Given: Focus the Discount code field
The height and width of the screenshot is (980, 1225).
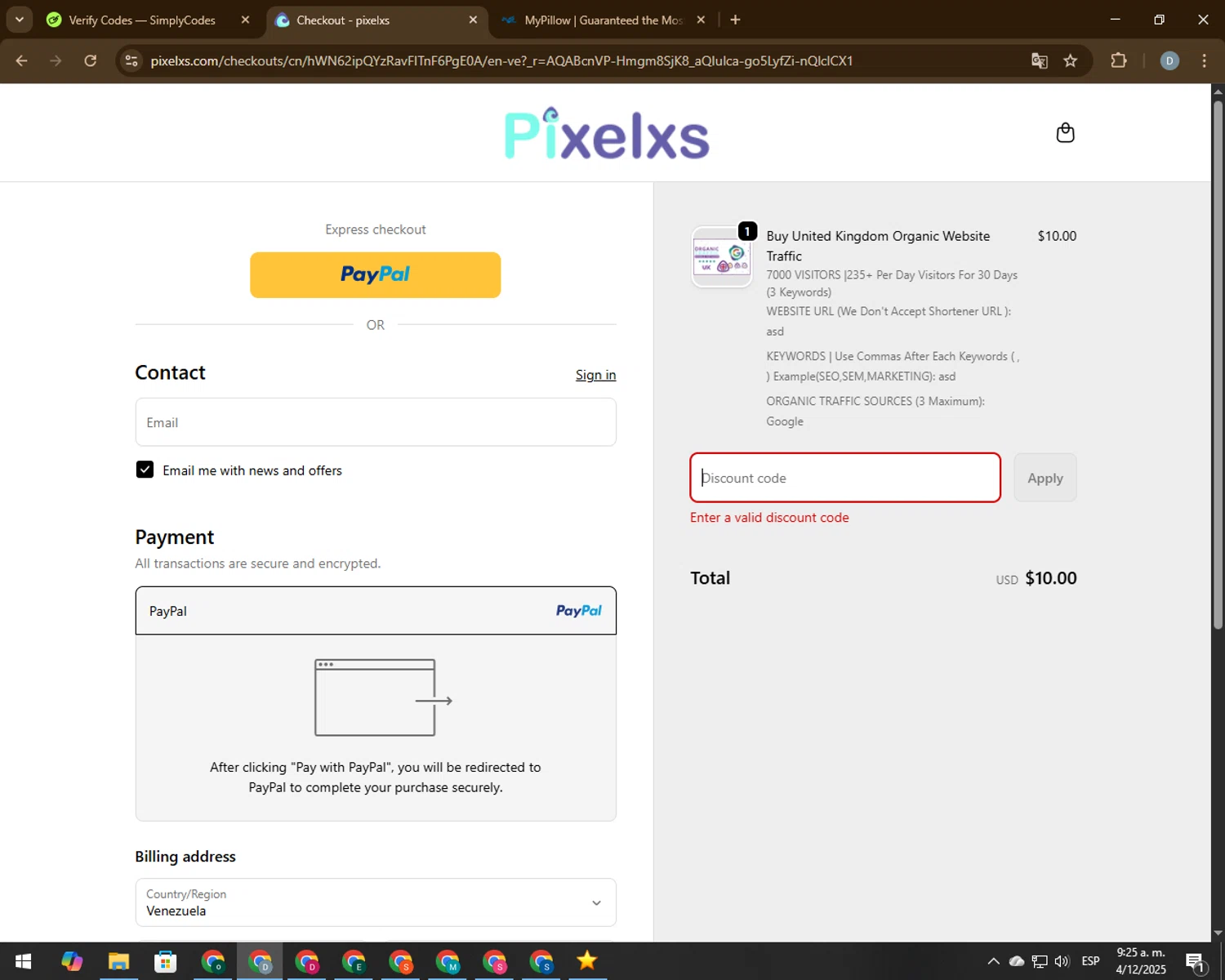Looking at the screenshot, I should [845, 478].
